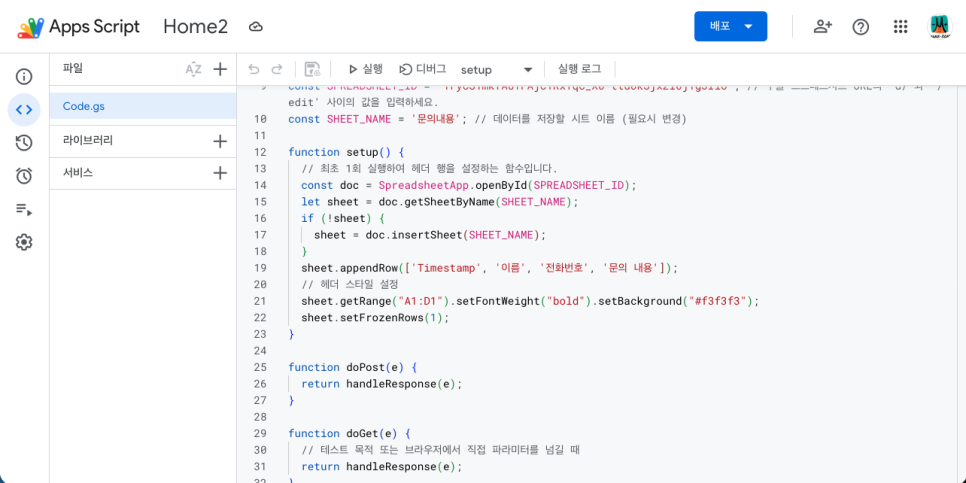Open the help question mark icon
The width and height of the screenshot is (966, 483).
tap(861, 26)
